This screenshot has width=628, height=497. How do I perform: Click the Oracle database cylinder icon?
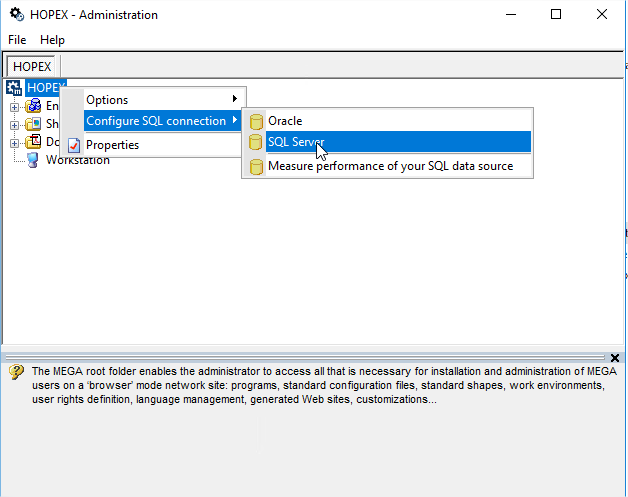pos(256,121)
